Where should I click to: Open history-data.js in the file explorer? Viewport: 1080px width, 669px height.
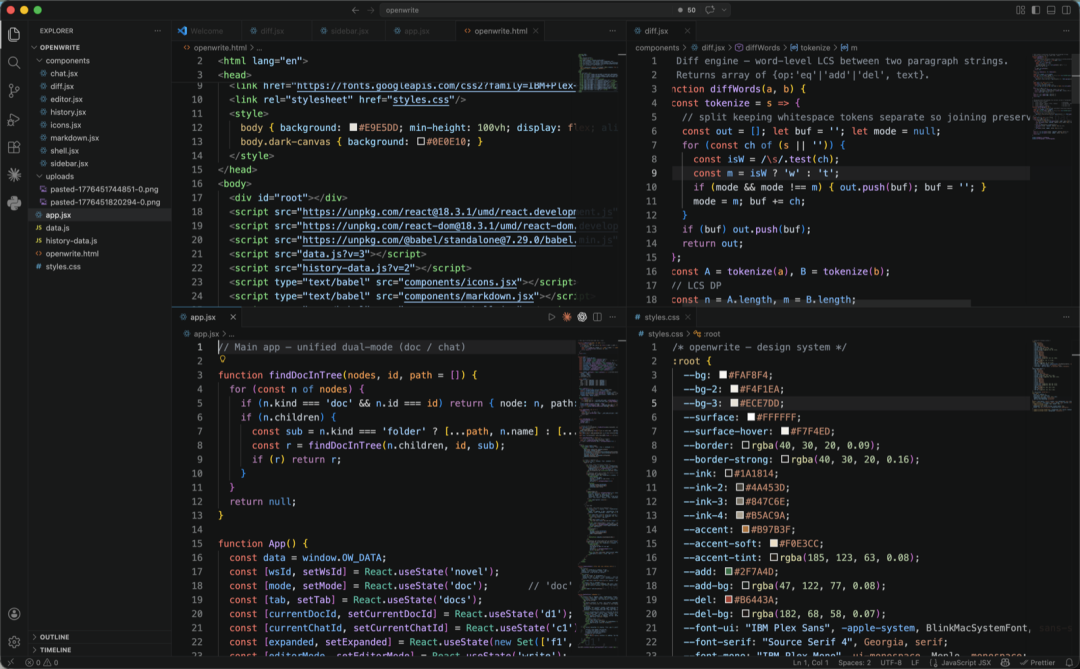pyautogui.click(x=71, y=241)
